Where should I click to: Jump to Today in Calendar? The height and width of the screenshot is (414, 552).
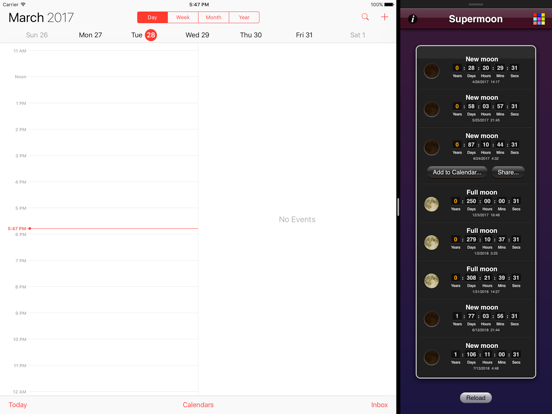point(18,405)
